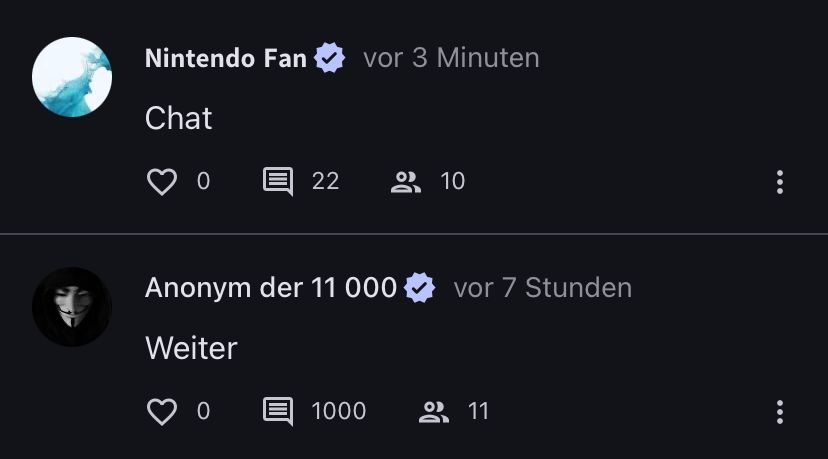Click the 1000 comments count
Viewport: 828px width, 459px height.
point(338,412)
